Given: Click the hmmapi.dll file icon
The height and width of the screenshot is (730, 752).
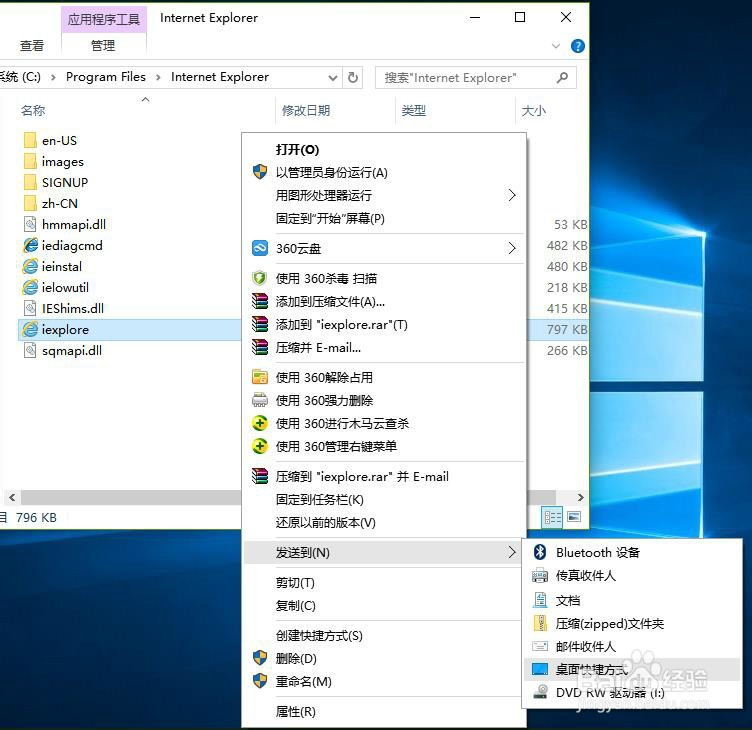Looking at the screenshot, I should (x=30, y=224).
